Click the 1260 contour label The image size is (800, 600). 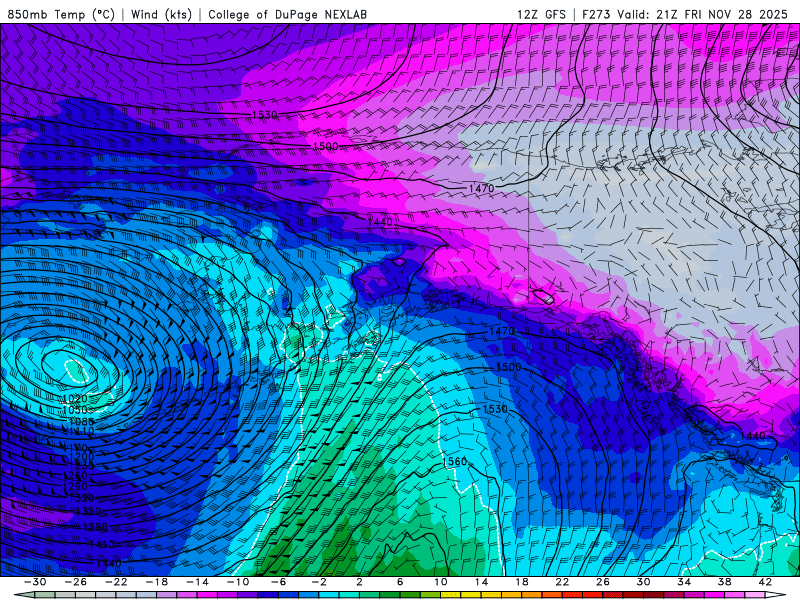click(75, 476)
